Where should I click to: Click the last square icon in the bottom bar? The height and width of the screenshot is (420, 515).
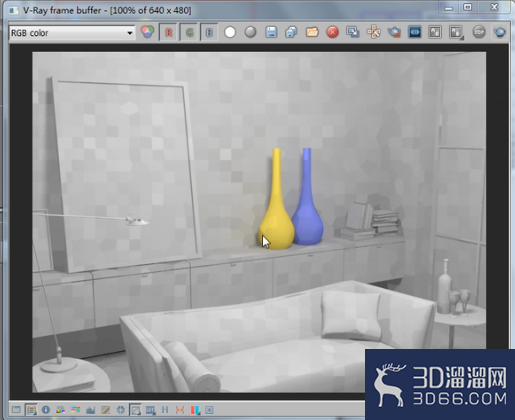tap(209, 410)
